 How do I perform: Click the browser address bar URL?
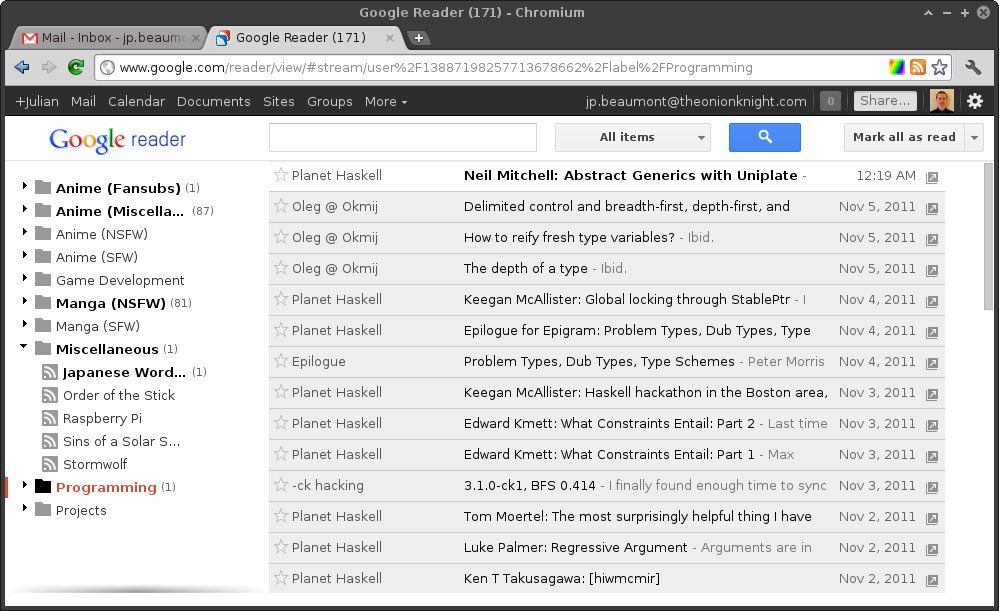(436, 68)
